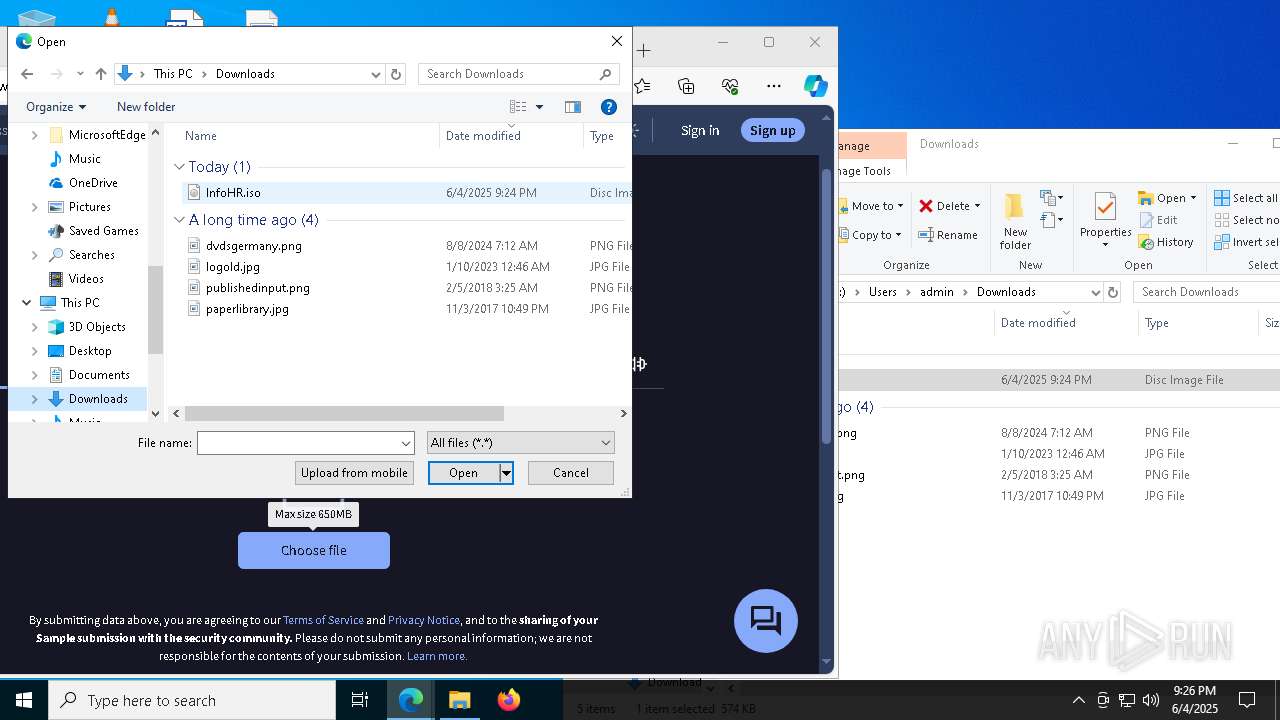
Task: Select the InfoHR.iso file
Action: click(233, 193)
